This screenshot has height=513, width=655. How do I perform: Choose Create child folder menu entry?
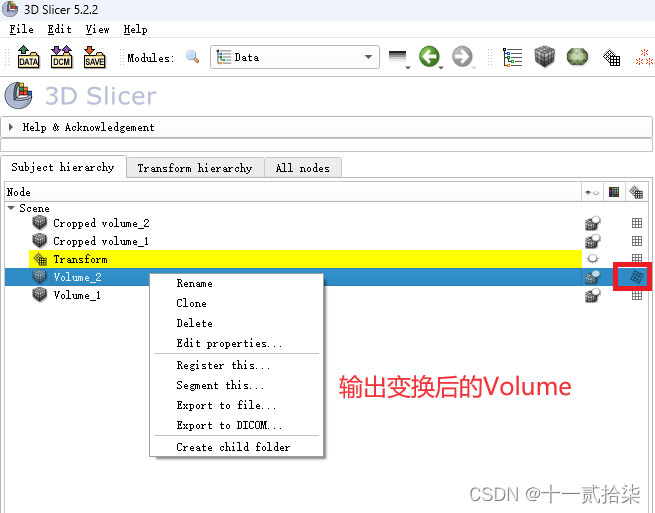click(236, 447)
